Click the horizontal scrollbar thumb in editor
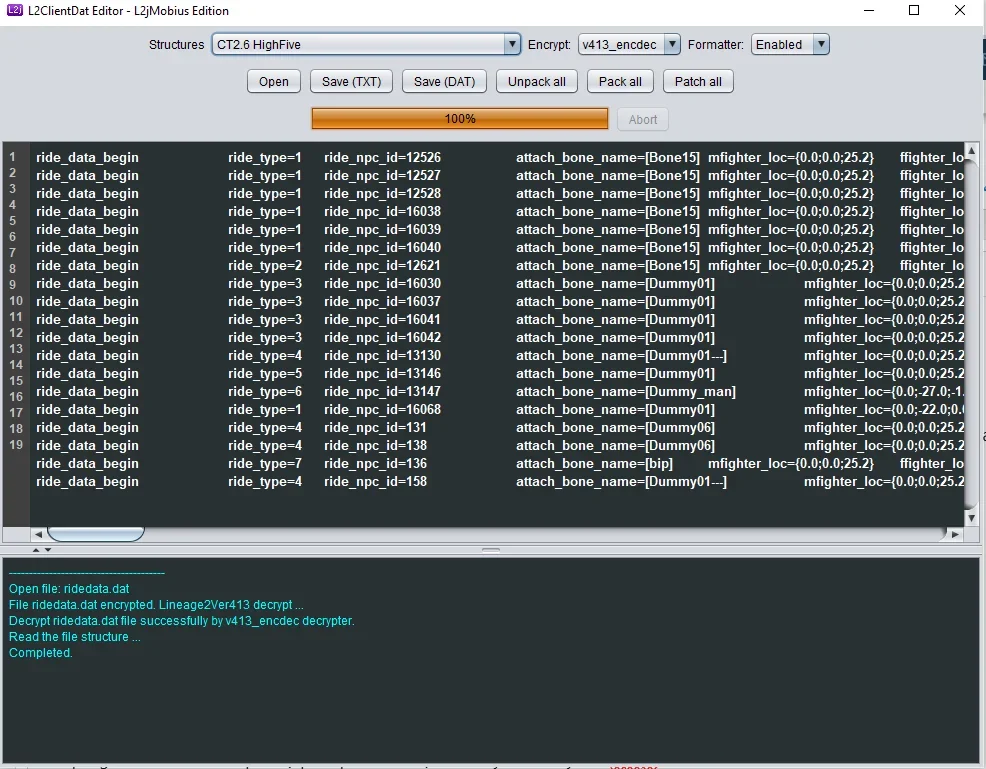Image resolution: width=986 pixels, height=769 pixels. [x=96, y=534]
